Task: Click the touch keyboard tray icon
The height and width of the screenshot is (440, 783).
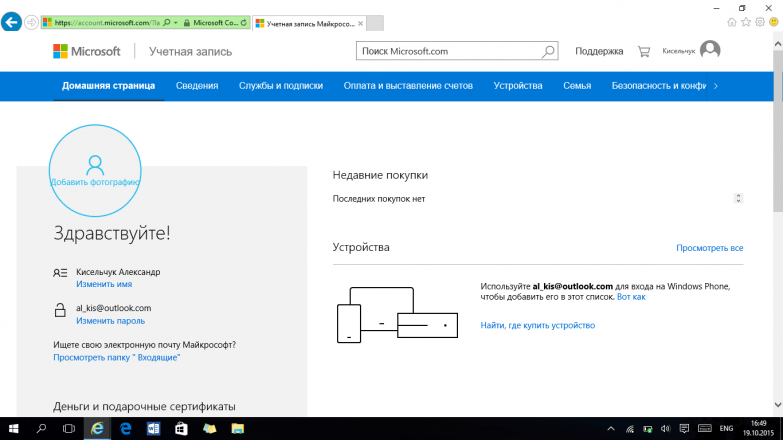Action: tap(705, 429)
